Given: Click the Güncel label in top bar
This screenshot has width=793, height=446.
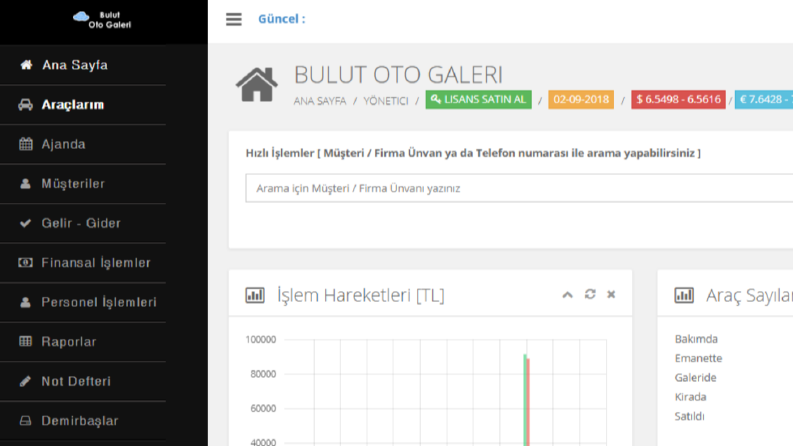Looking at the screenshot, I should 282,19.
